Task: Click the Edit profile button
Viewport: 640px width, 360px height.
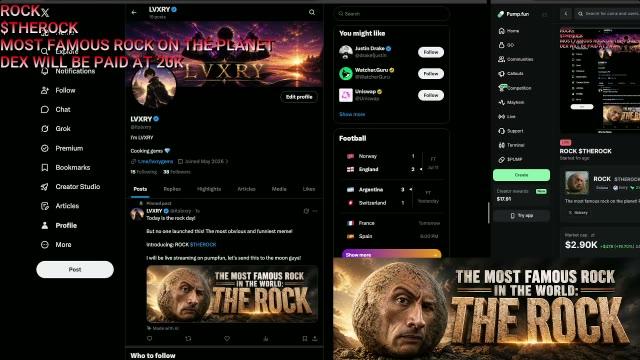Action: [299, 97]
